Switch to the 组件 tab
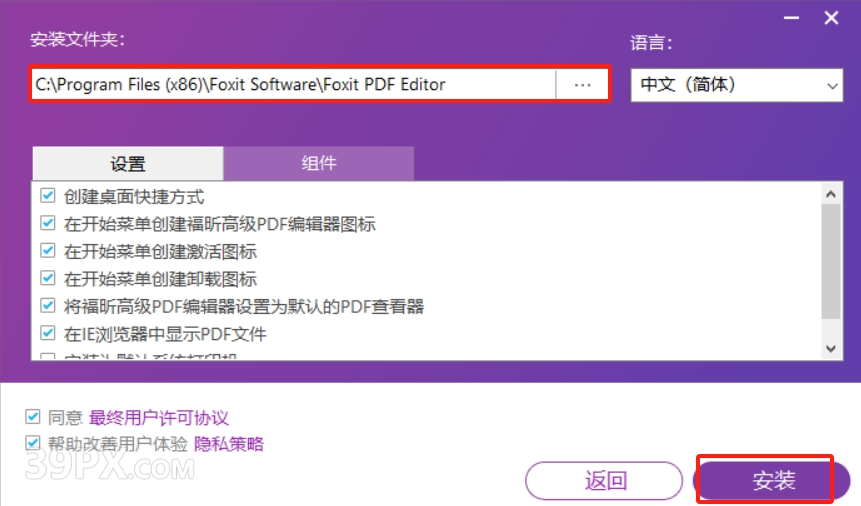861x506 pixels. tap(318, 163)
